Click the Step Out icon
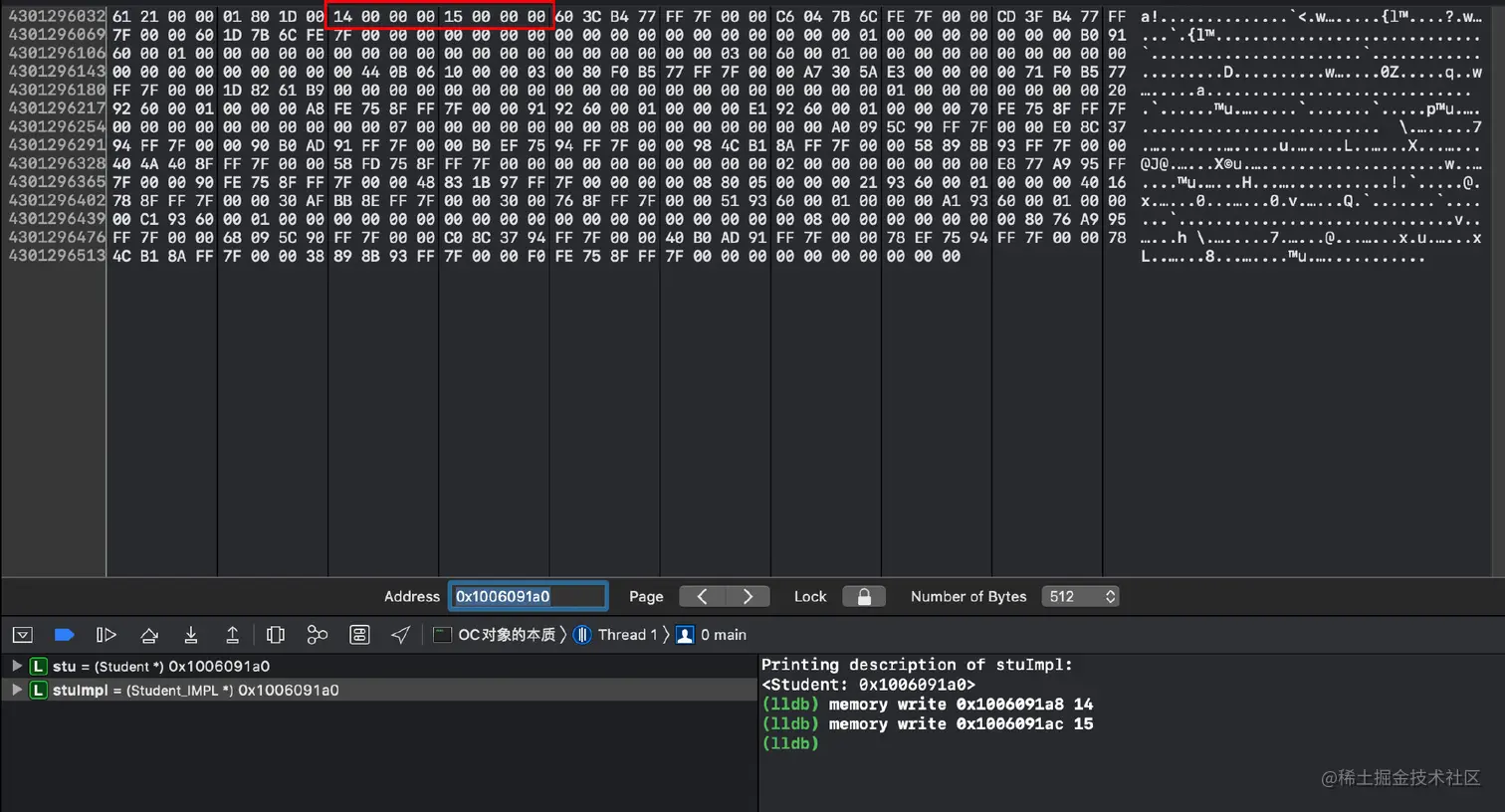This screenshot has height=812, width=1505. (232, 635)
